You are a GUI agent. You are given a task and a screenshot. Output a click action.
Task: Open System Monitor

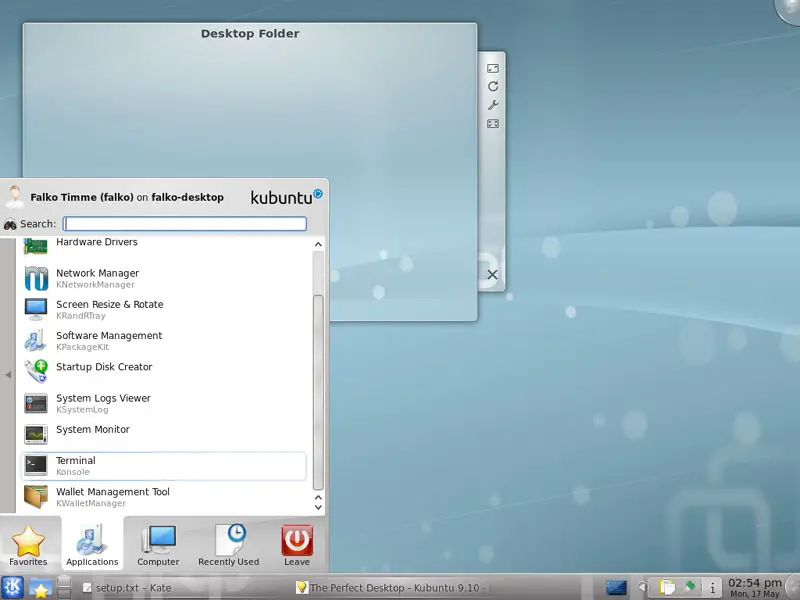tap(164, 435)
